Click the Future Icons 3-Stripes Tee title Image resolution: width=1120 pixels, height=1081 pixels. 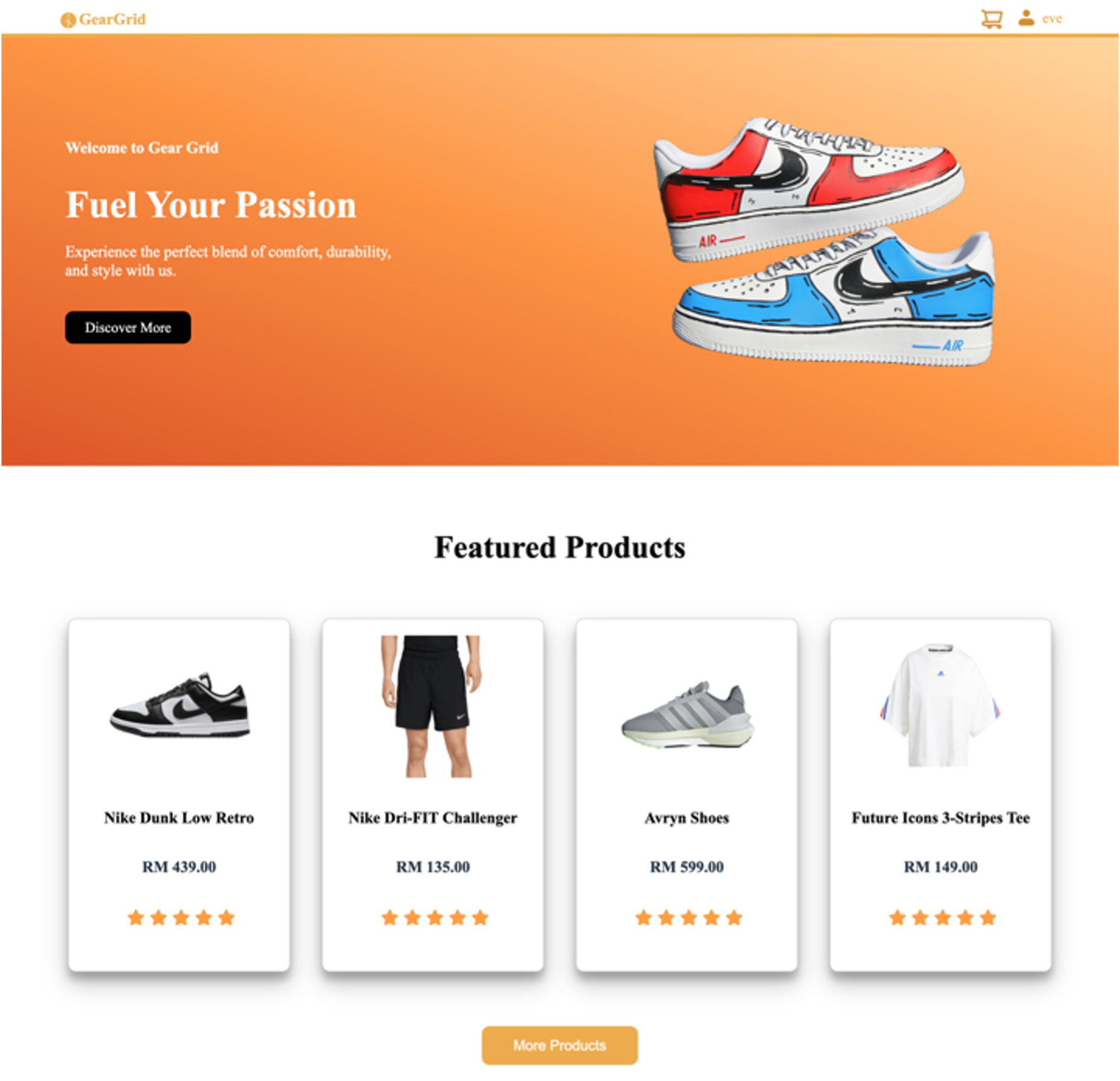[x=941, y=817]
